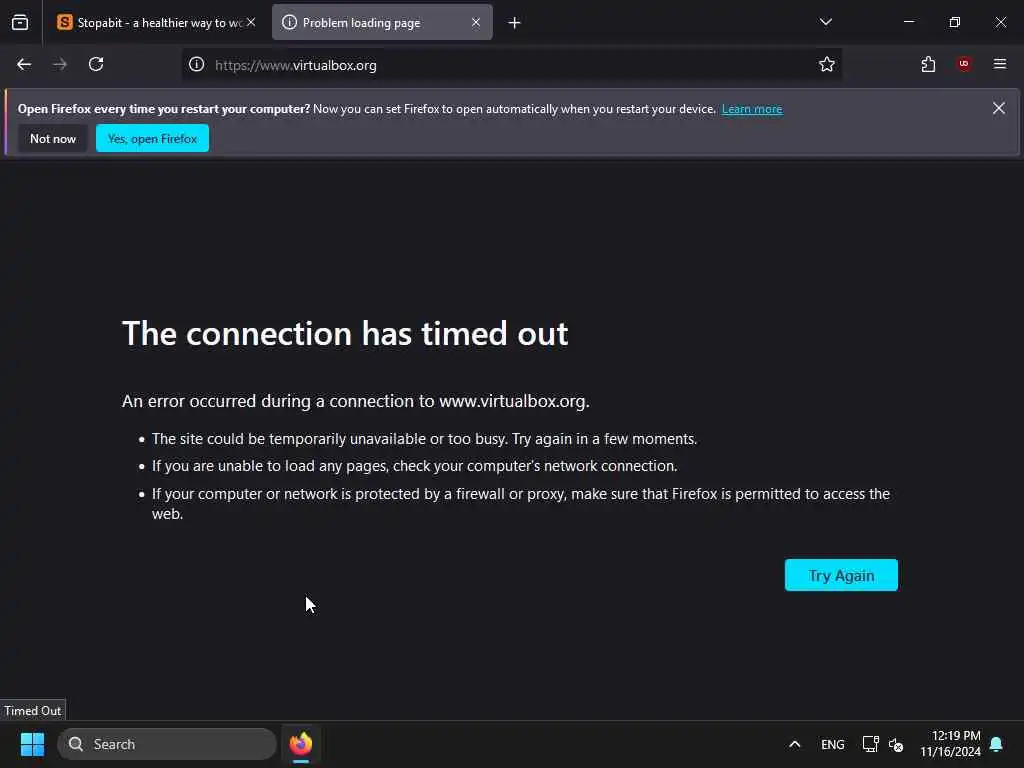Click the warning icon on Problem loading tab
Viewport: 1024px width, 768px height.
point(289,22)
